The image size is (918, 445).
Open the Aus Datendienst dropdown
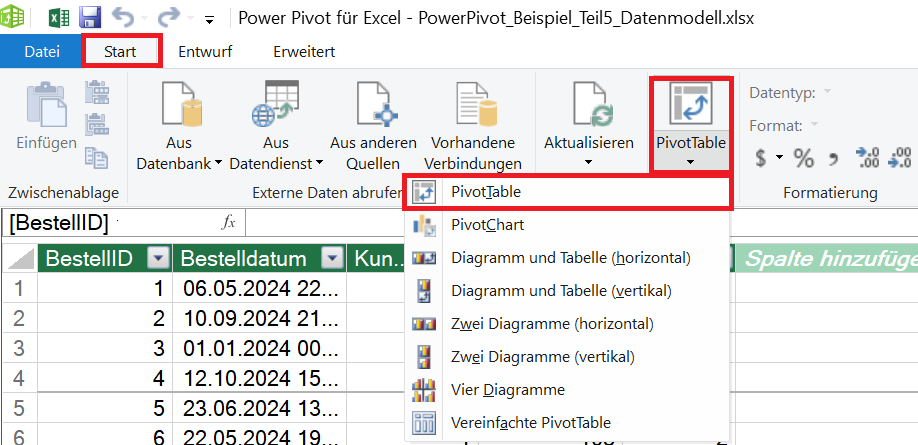click(276, 126)
